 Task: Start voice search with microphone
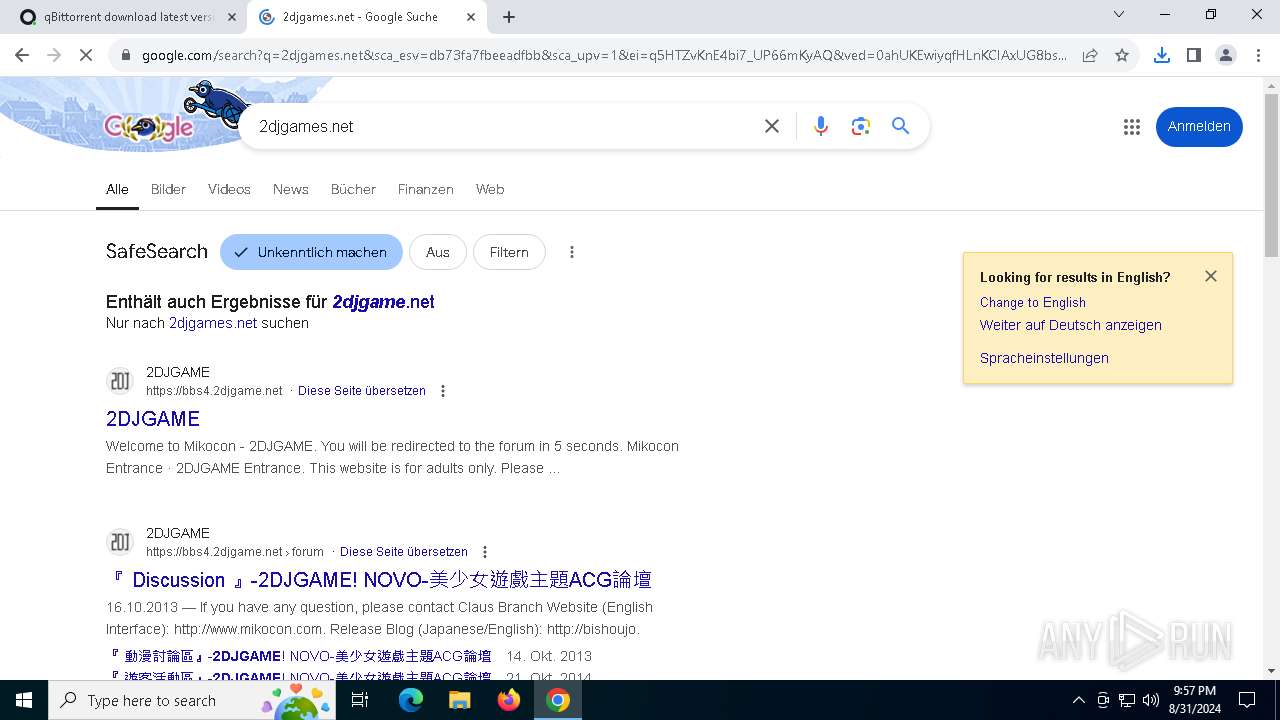tap(821, 126)
